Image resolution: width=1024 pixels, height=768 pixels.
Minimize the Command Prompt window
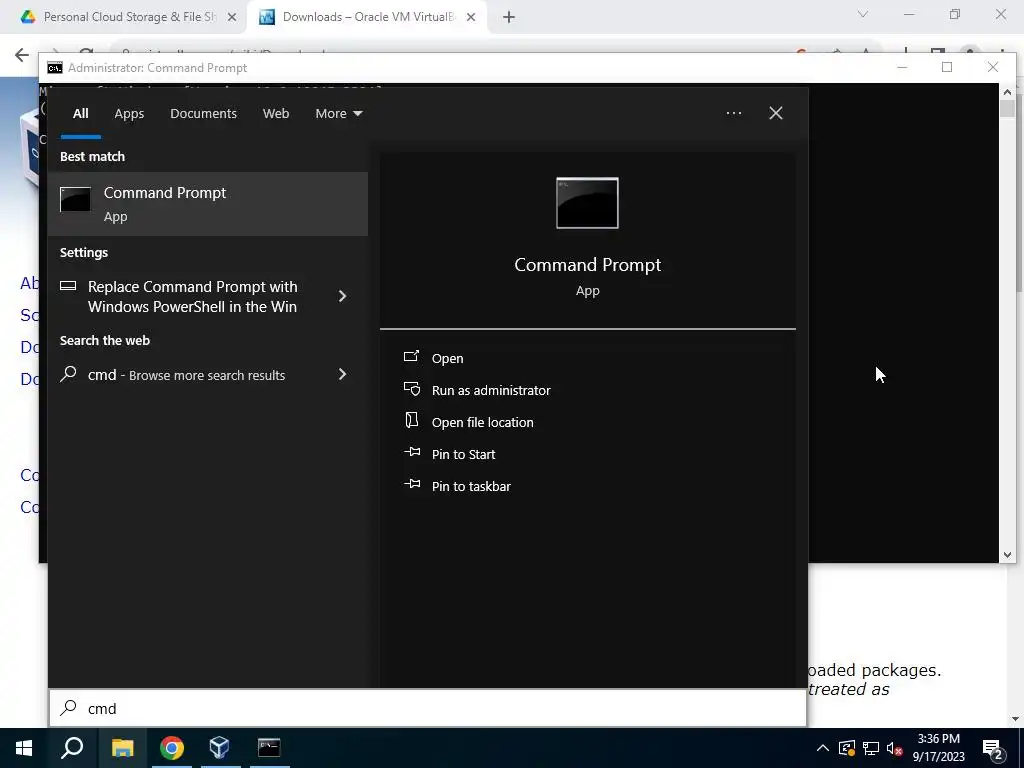point(902,67)
